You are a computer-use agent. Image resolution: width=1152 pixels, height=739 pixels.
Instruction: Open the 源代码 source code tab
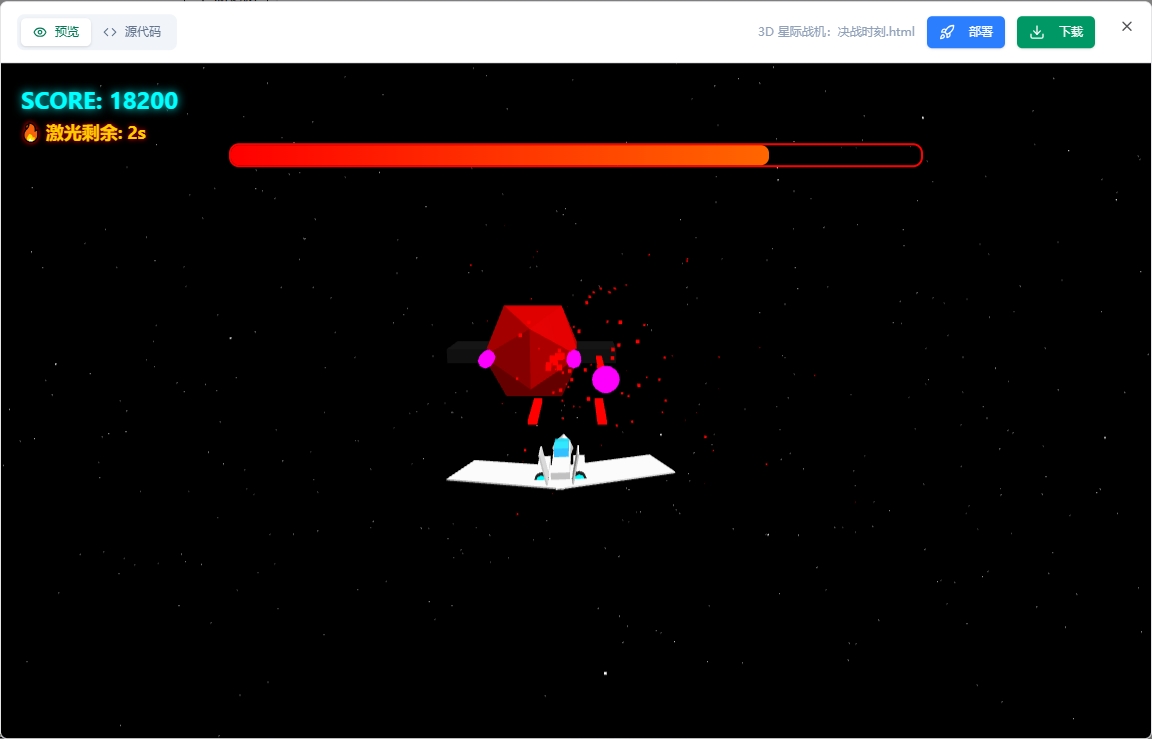[132, 32]
